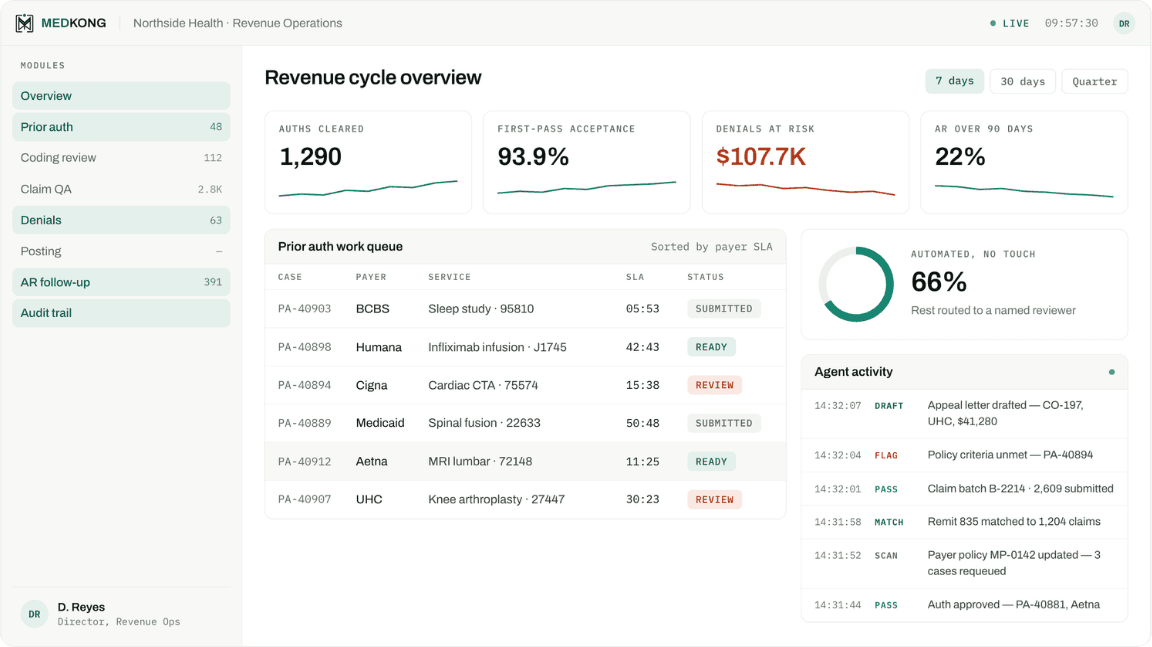Click 'Knee arthroplasty · 27447' service
The height and width of the screenshot is (647, 1152).
(496, 499)
